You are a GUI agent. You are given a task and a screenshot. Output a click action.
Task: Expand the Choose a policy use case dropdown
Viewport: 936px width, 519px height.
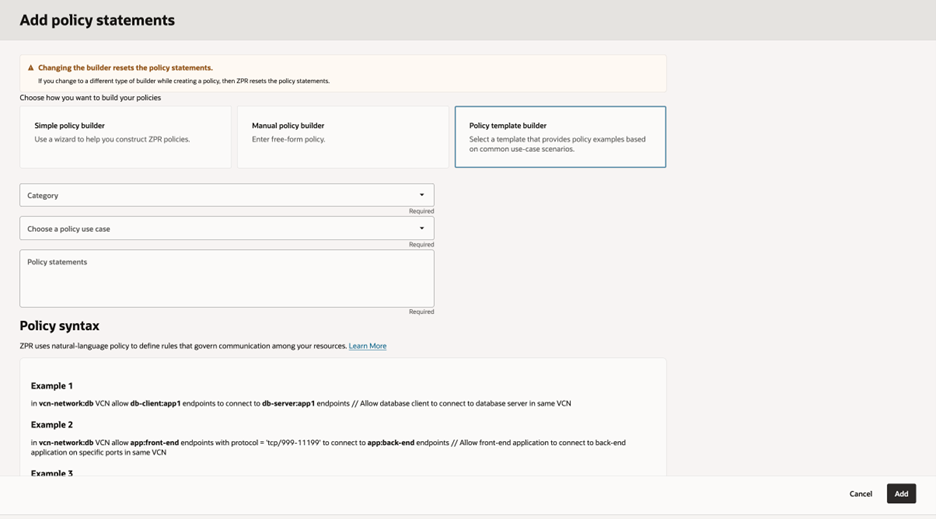[x=220, y=229]
